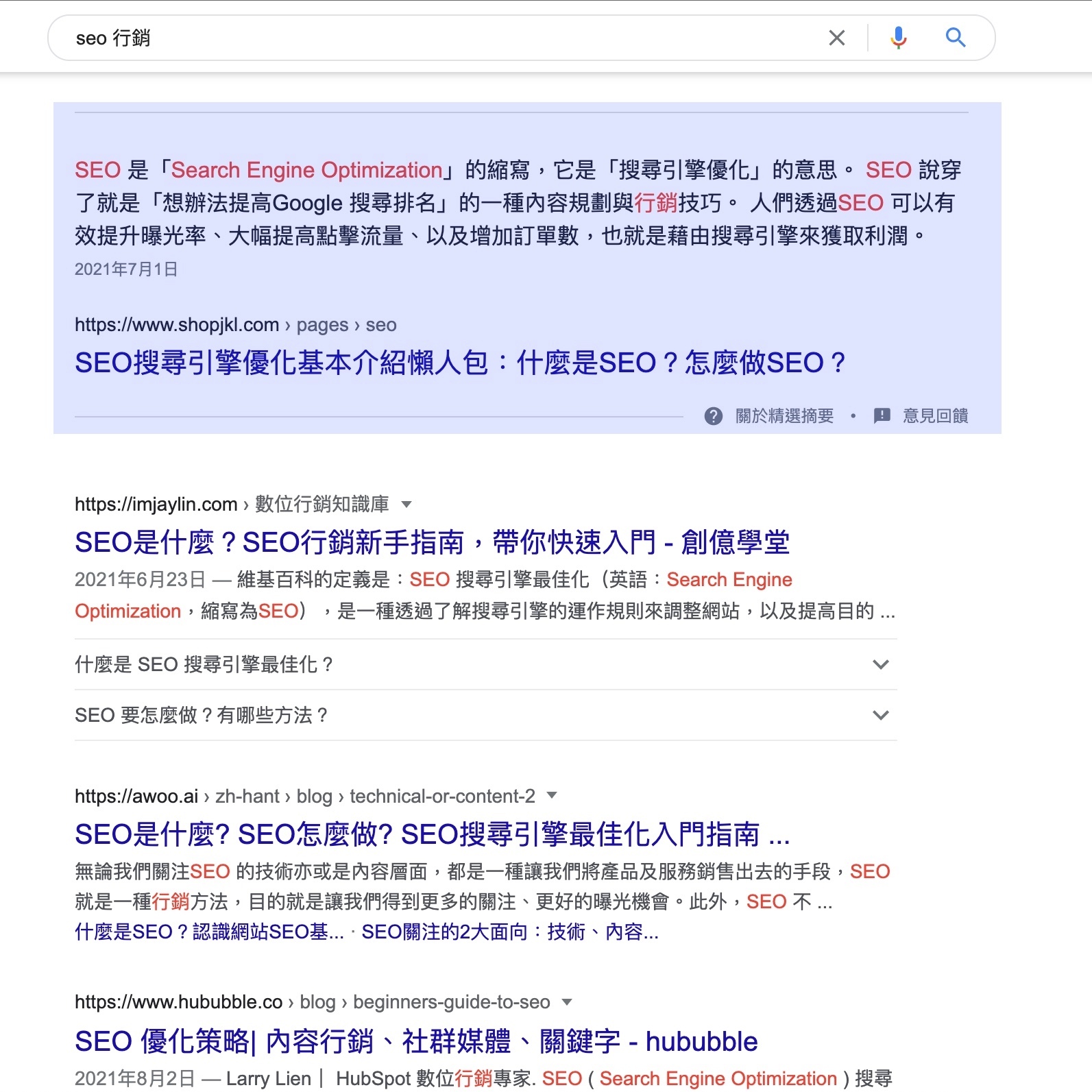Follow sitelink '什麼是SEO？認識網站SEO基...'

[x=209, y=932]
